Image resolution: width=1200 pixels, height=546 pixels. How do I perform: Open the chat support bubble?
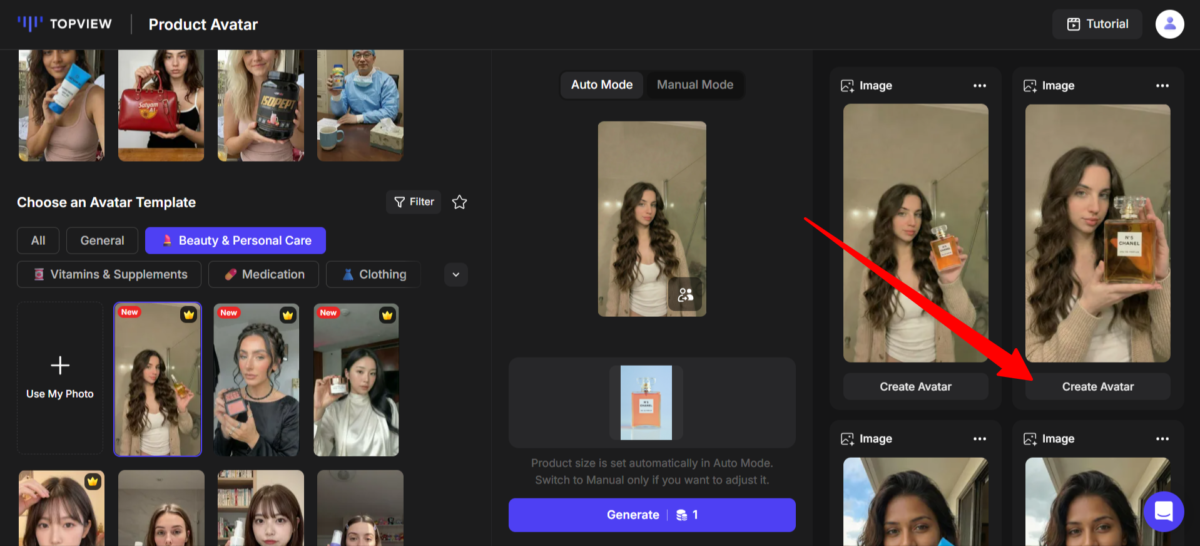(x=1163, y=512)
